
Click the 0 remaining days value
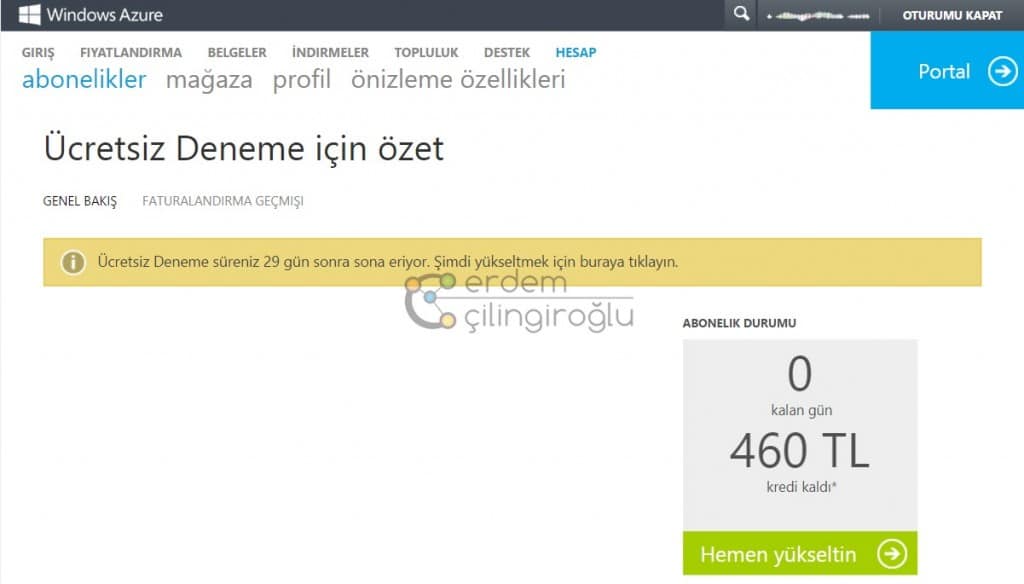pos(800,374)
